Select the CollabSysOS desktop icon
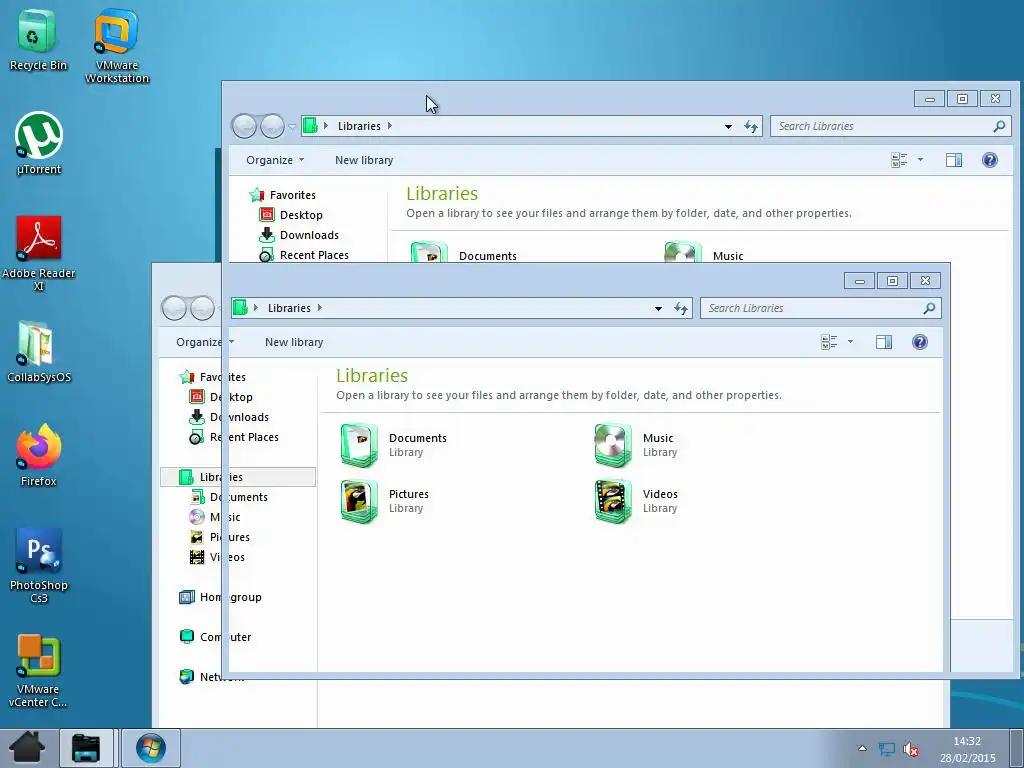The image size is (1024, 768). tap(39, 351)
